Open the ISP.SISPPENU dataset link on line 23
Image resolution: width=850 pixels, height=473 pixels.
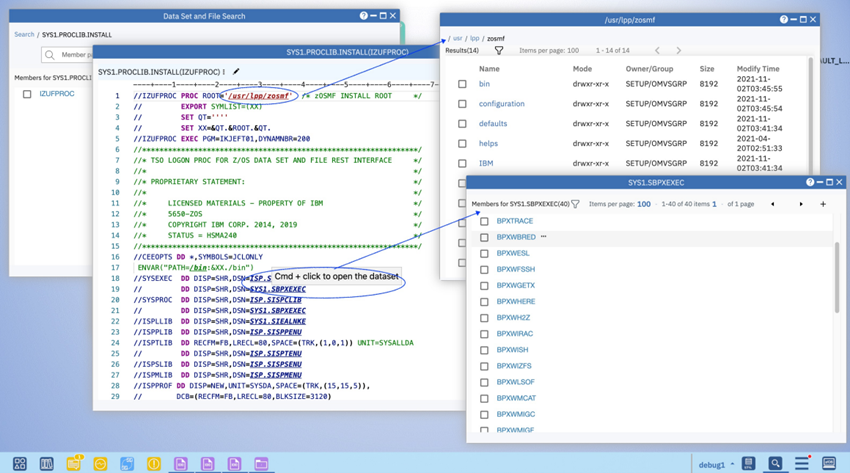tap(275, 332)
